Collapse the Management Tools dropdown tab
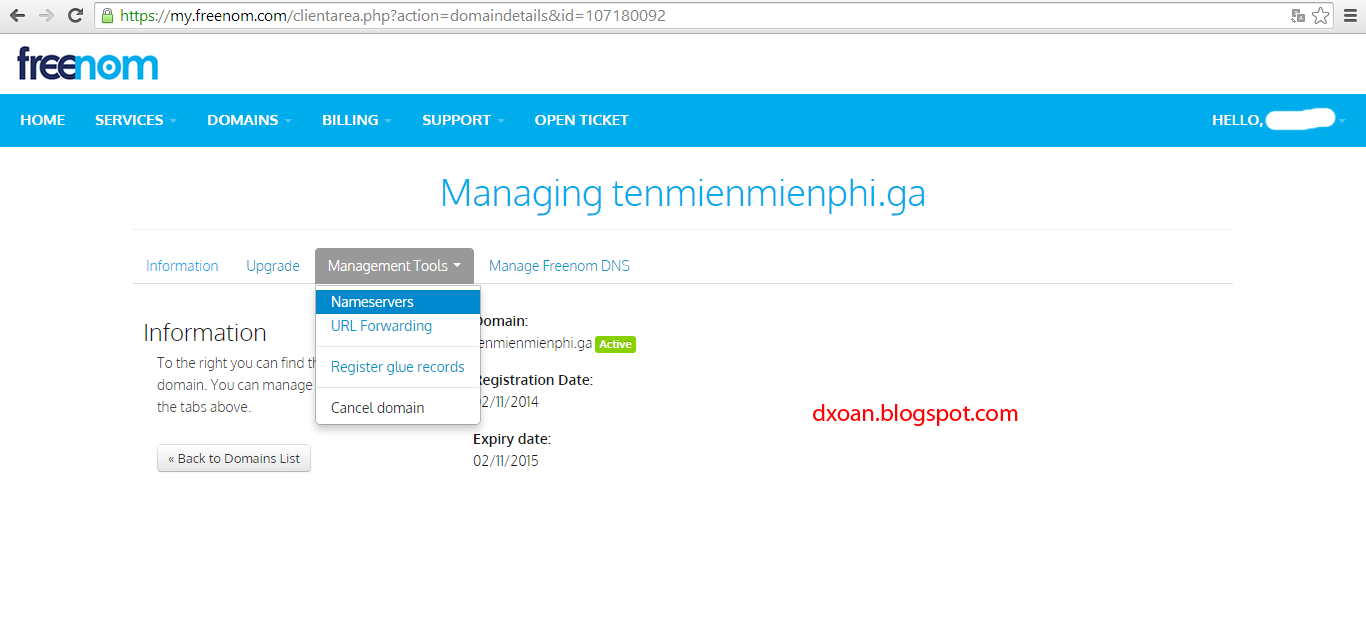1366x627 pixels. pos(394,266)
